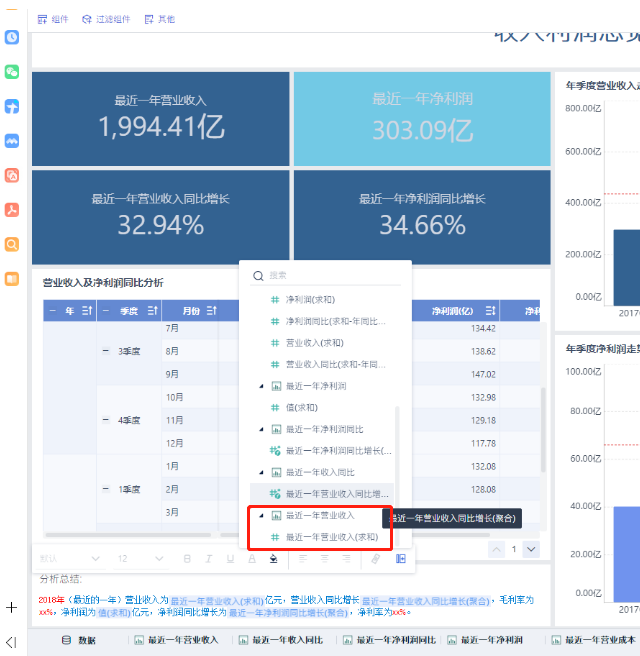Align text center

pos(325,559)
